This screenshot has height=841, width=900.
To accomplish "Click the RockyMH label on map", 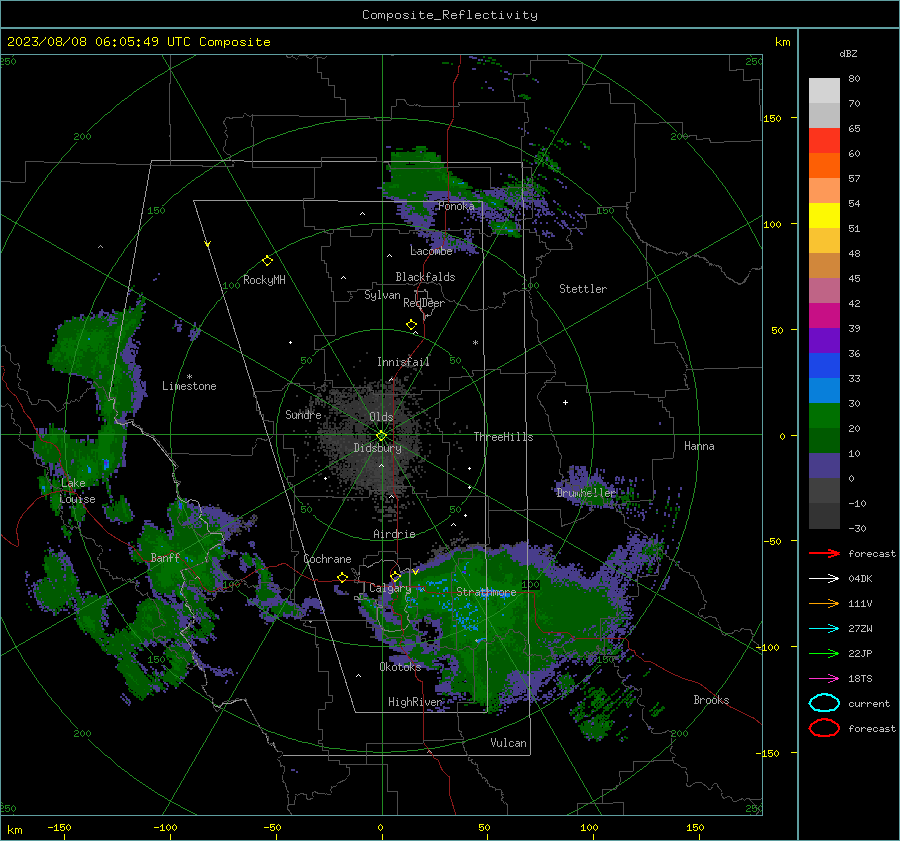I will 264,280.
